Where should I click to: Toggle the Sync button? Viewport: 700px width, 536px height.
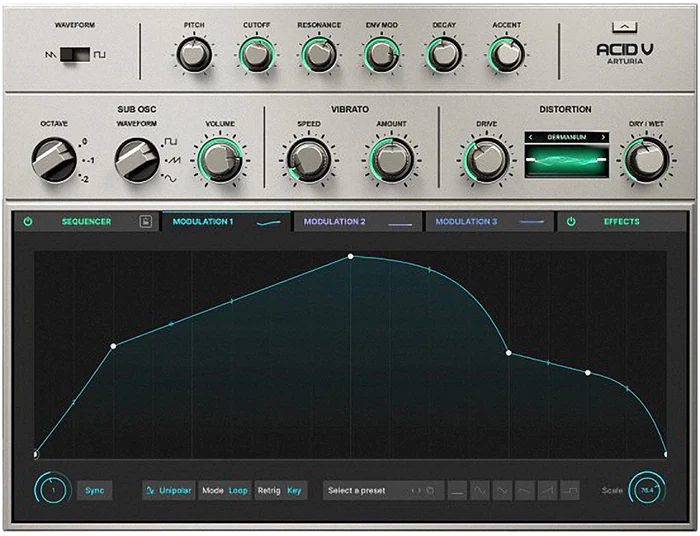pyautogui.click(x=95, y=490)
